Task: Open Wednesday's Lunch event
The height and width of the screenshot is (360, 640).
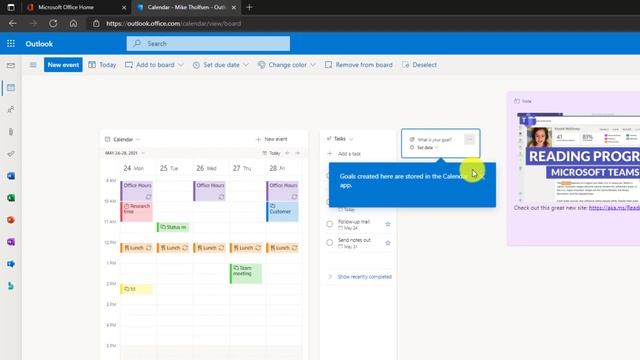Action: [x=209, y=248]
